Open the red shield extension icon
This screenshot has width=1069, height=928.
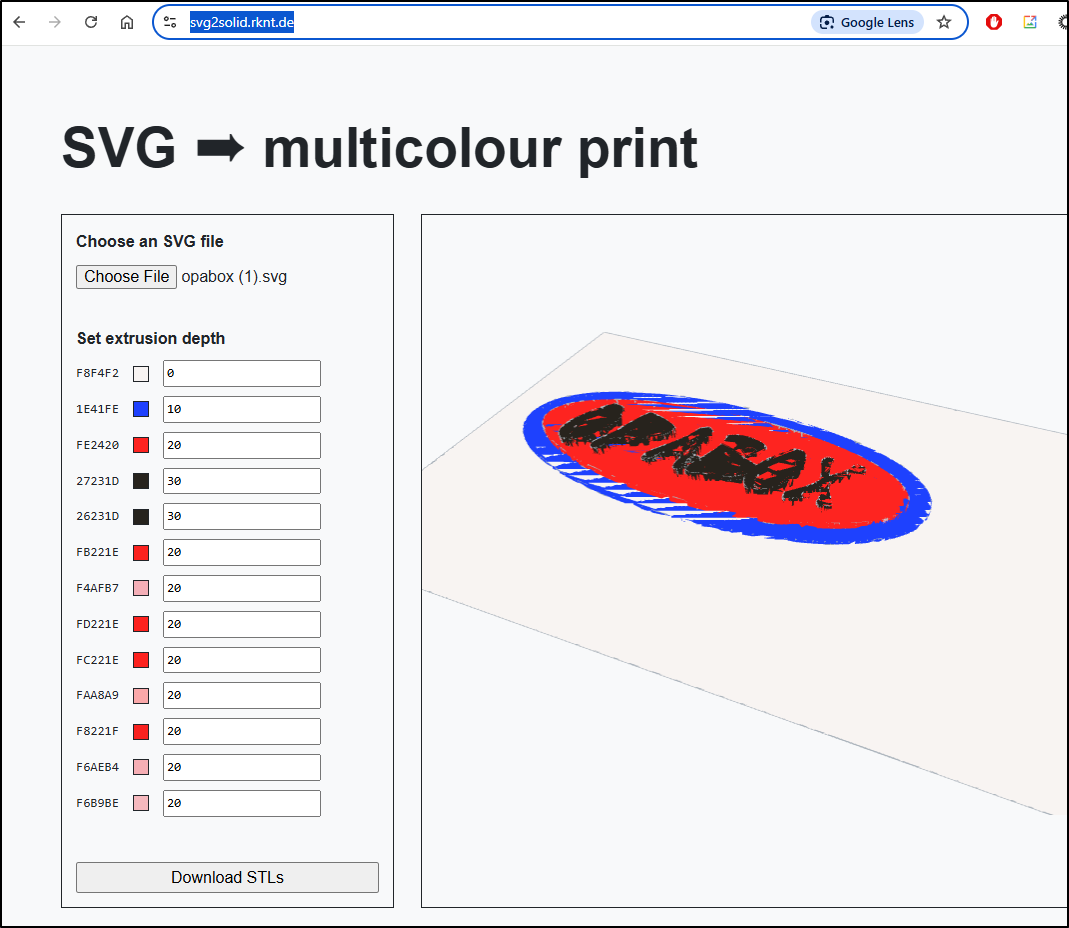[x=993, y=22]
